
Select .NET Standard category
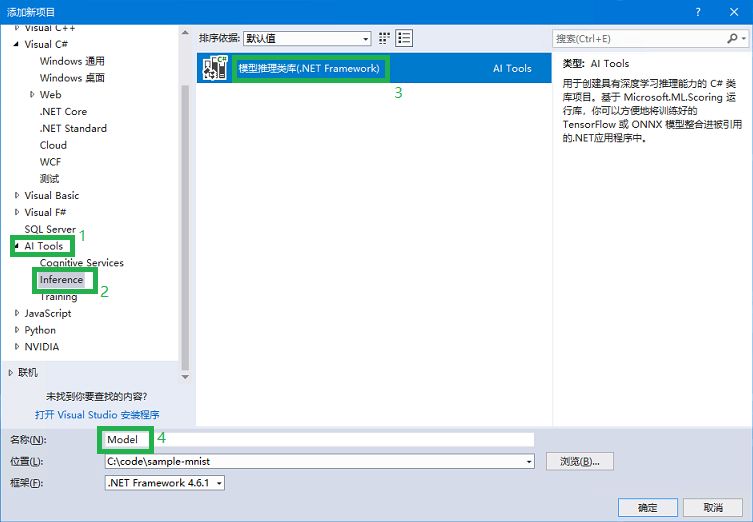coord(73,128)
